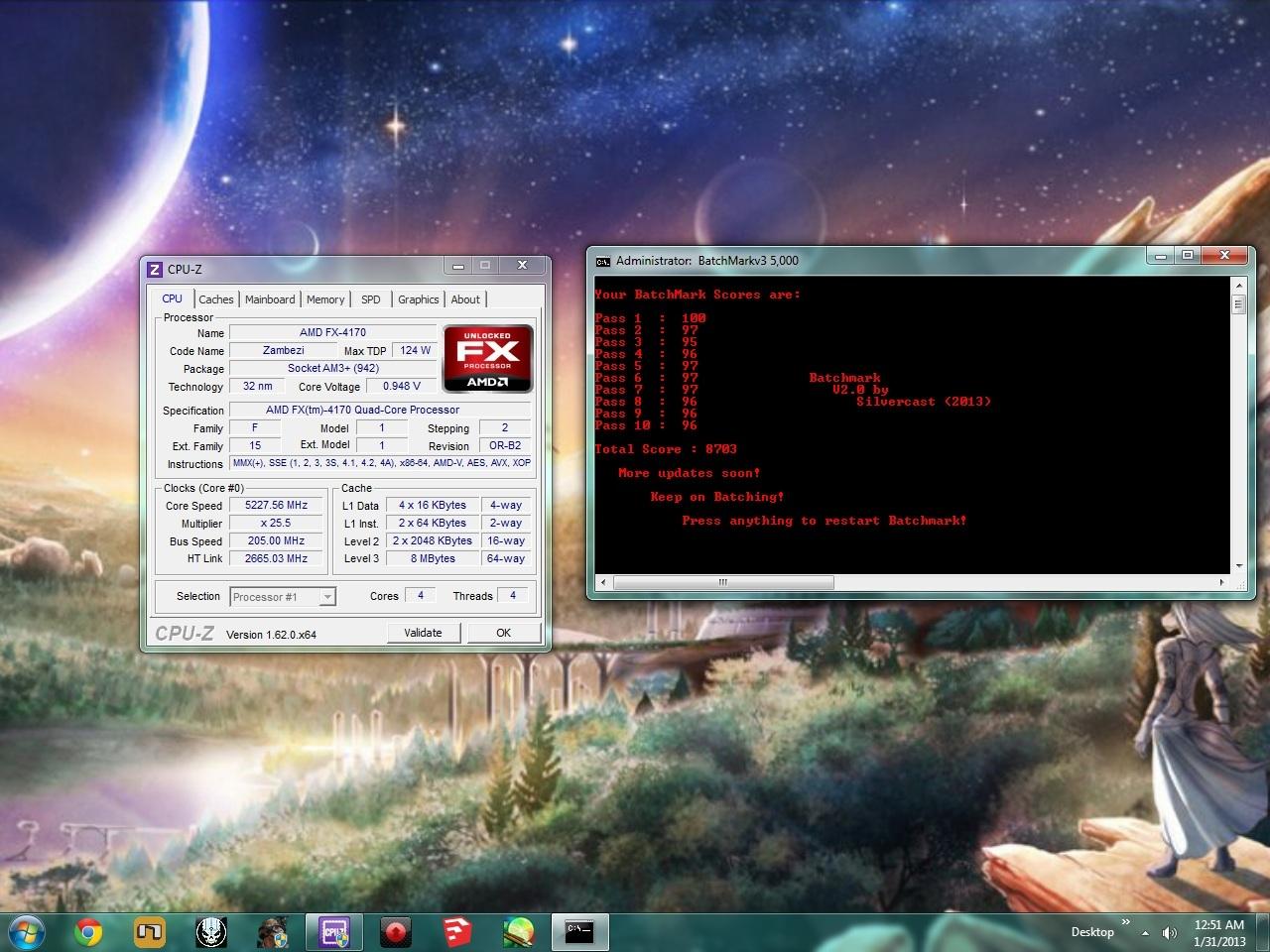Click the Bus Speed value 205.00 MHz

[276, 540]
